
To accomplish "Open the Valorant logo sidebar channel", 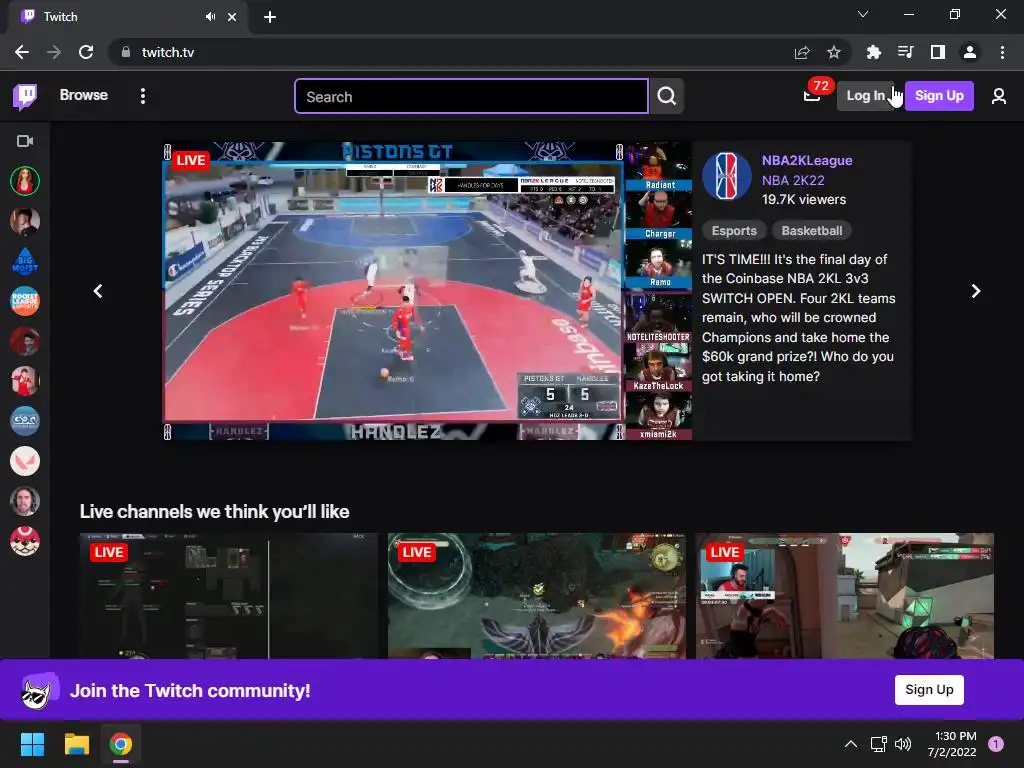I will click(25, 461).
